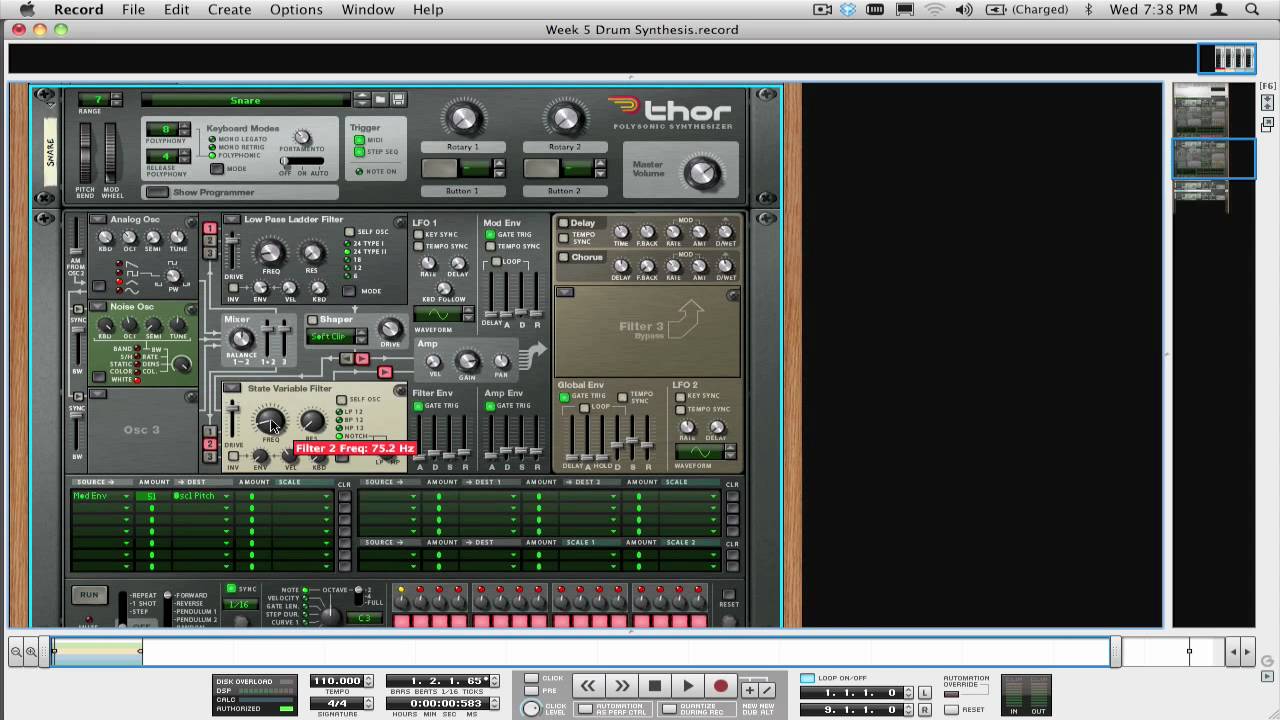The height and width of the screenshot is (720, 1280).
Task: Toggle Filter Env GATE TRIG
Action: click(419, 406)
